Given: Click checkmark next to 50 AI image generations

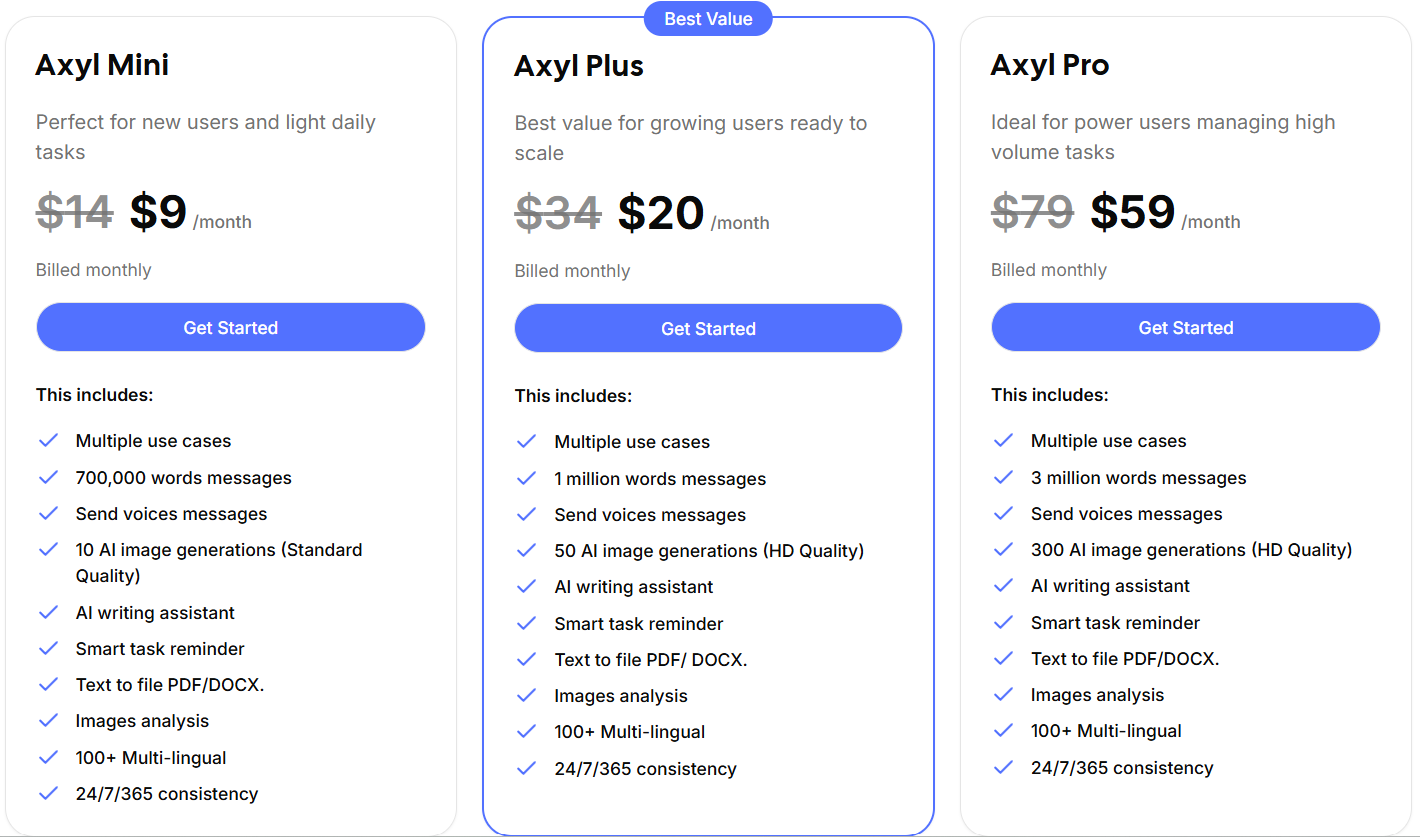Looking at the screenshot, I should (x=527, y=551).
